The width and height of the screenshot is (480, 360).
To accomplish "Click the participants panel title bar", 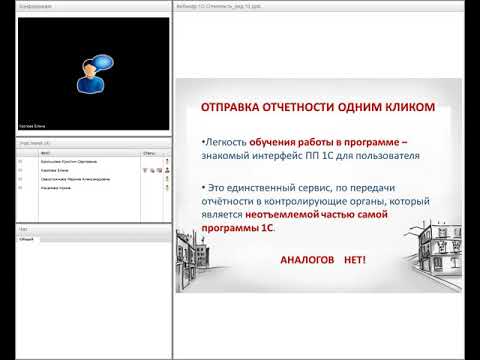I will point(93,143).
